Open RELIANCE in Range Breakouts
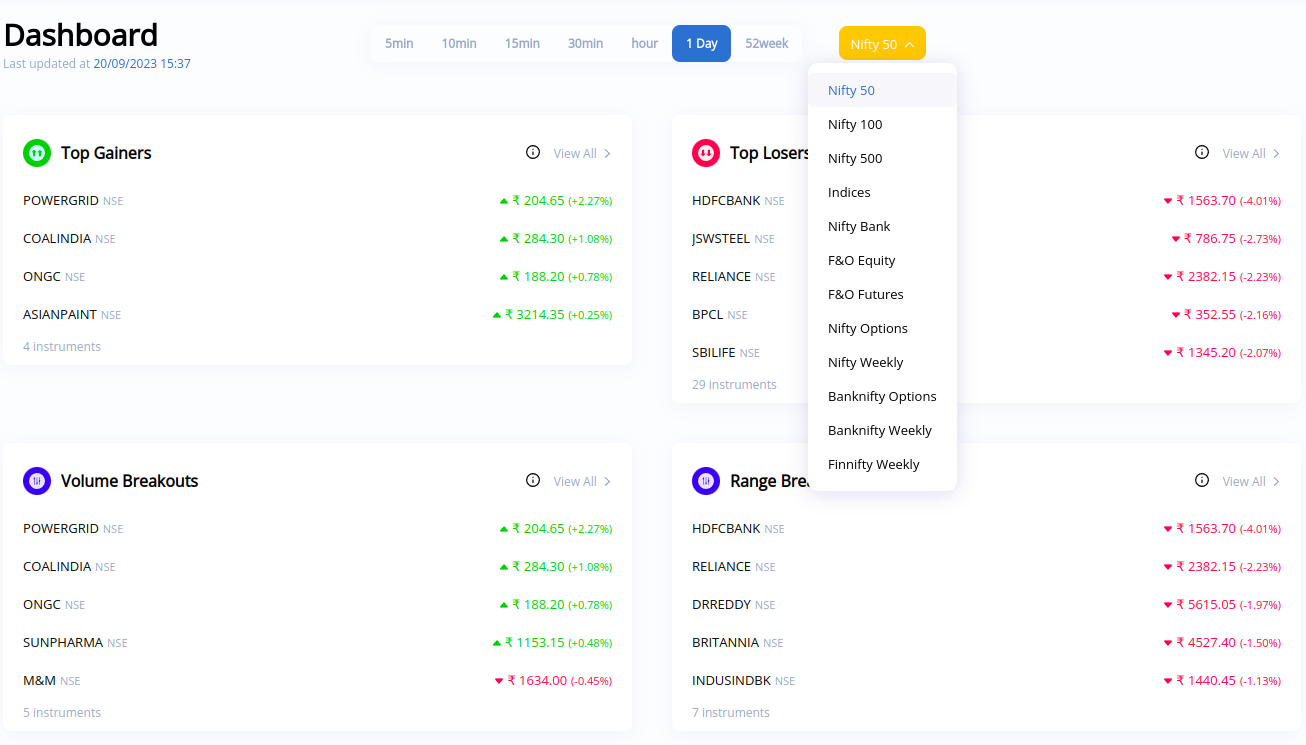1306x745 pixels. 986,567
